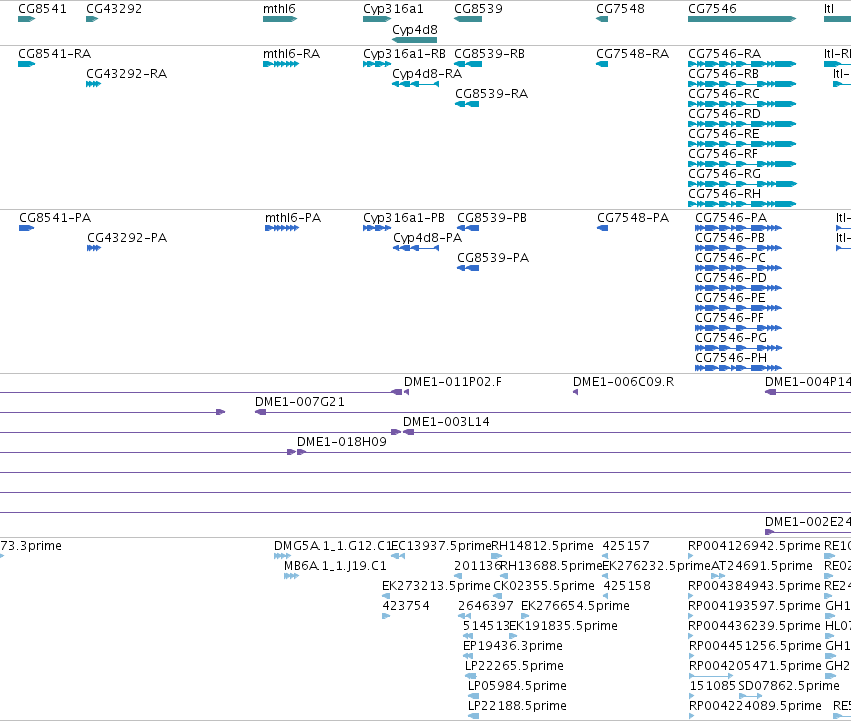The height and width of the screenshot is (721, 851).
Task: Click the CG8539-RB transcript label
Action: click(x=490, y=54)
